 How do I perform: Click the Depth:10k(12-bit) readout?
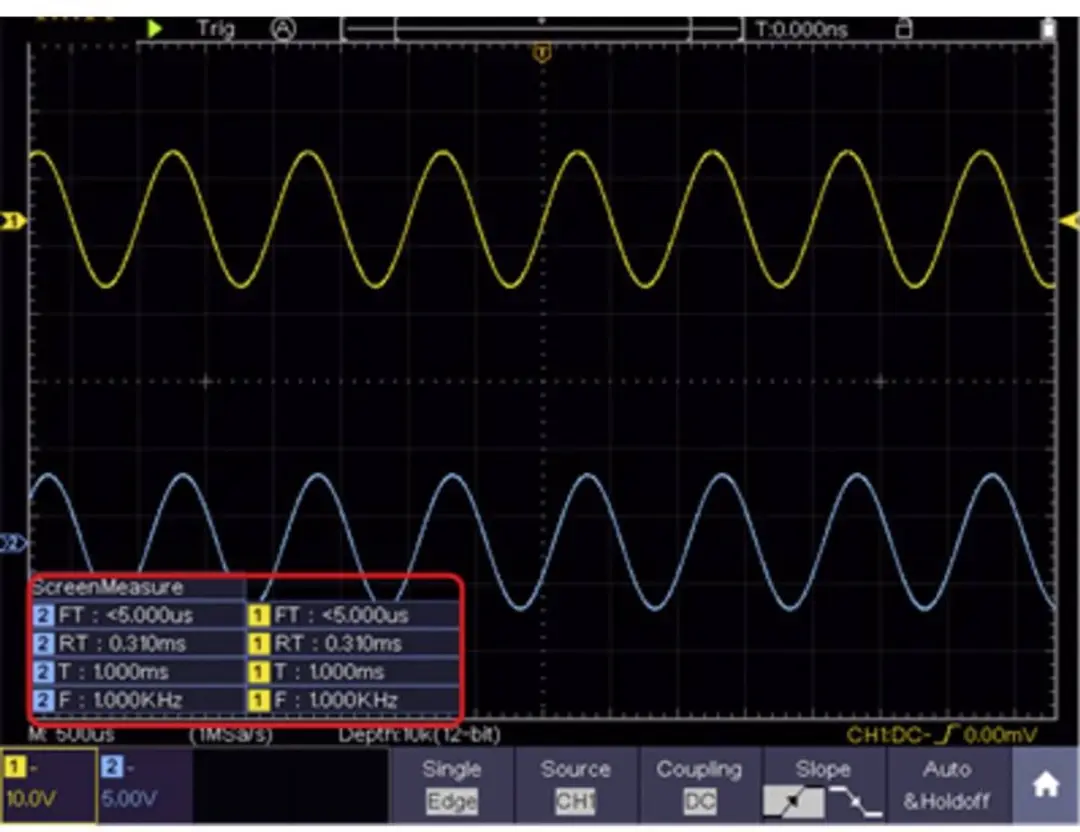coord(419,735)
